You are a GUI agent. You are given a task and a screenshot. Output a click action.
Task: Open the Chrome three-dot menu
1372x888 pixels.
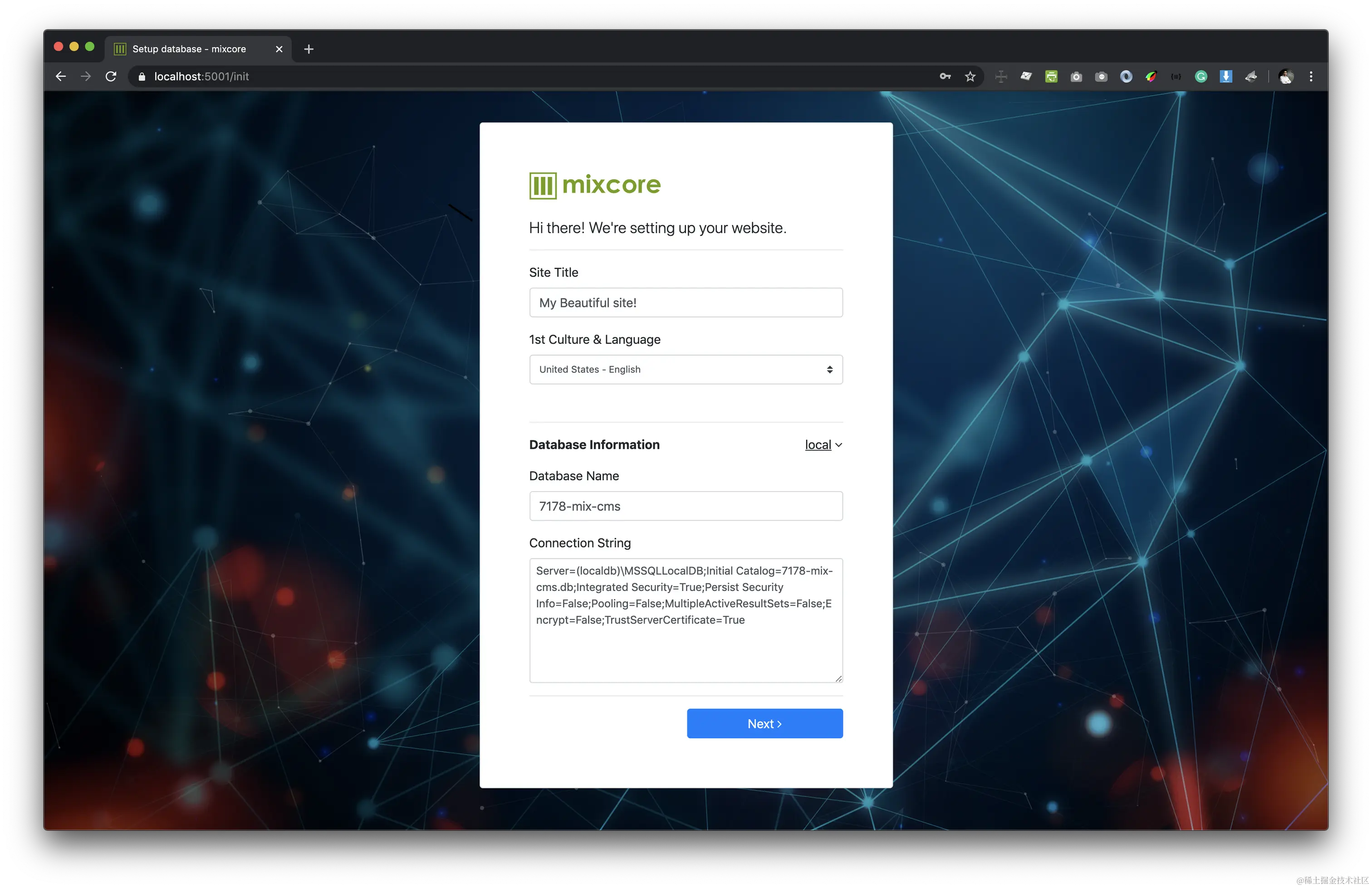pyautogui.click(x=1310, y=76)
